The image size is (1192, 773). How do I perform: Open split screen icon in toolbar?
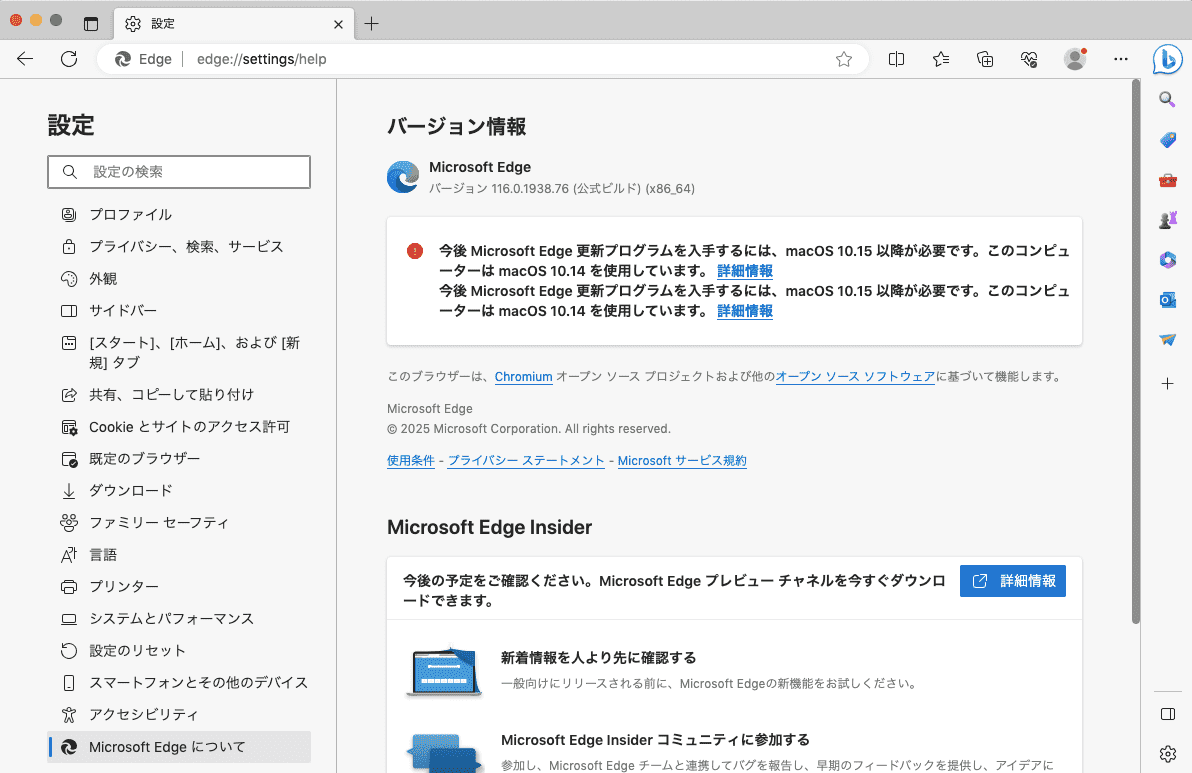pos(896,59)
